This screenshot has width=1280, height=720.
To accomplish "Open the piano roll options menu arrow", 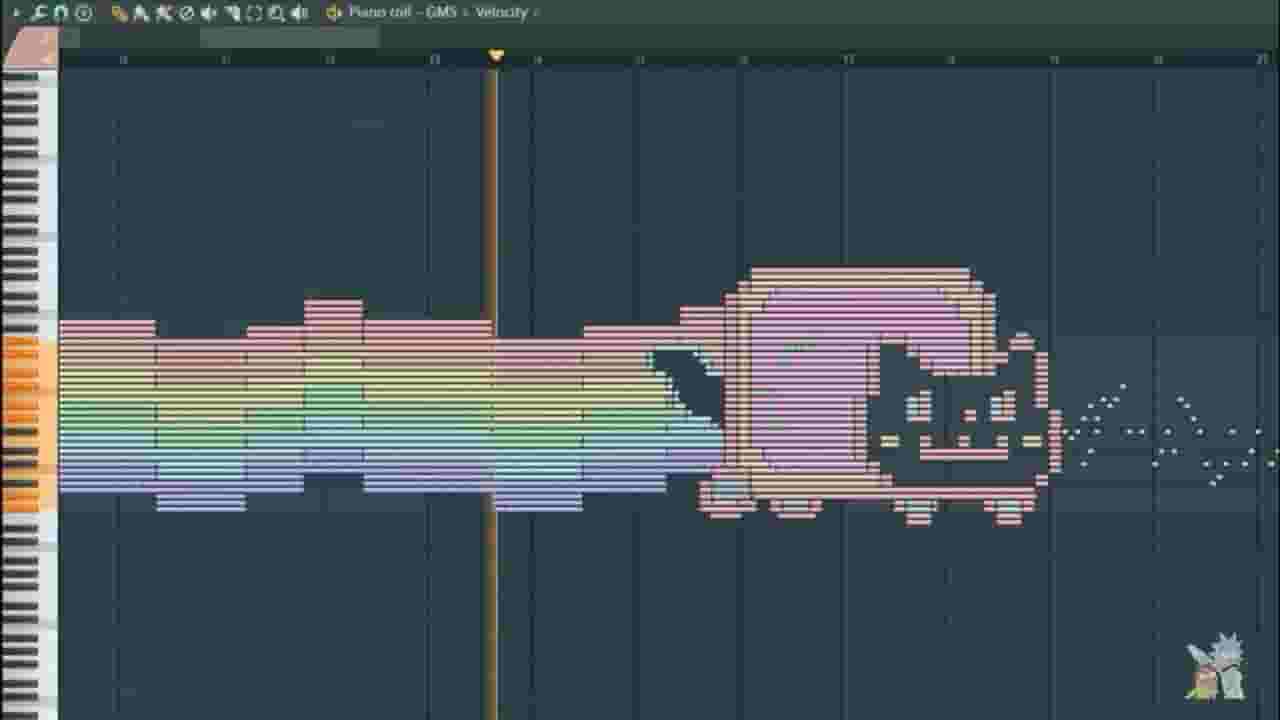I will 16,13.
